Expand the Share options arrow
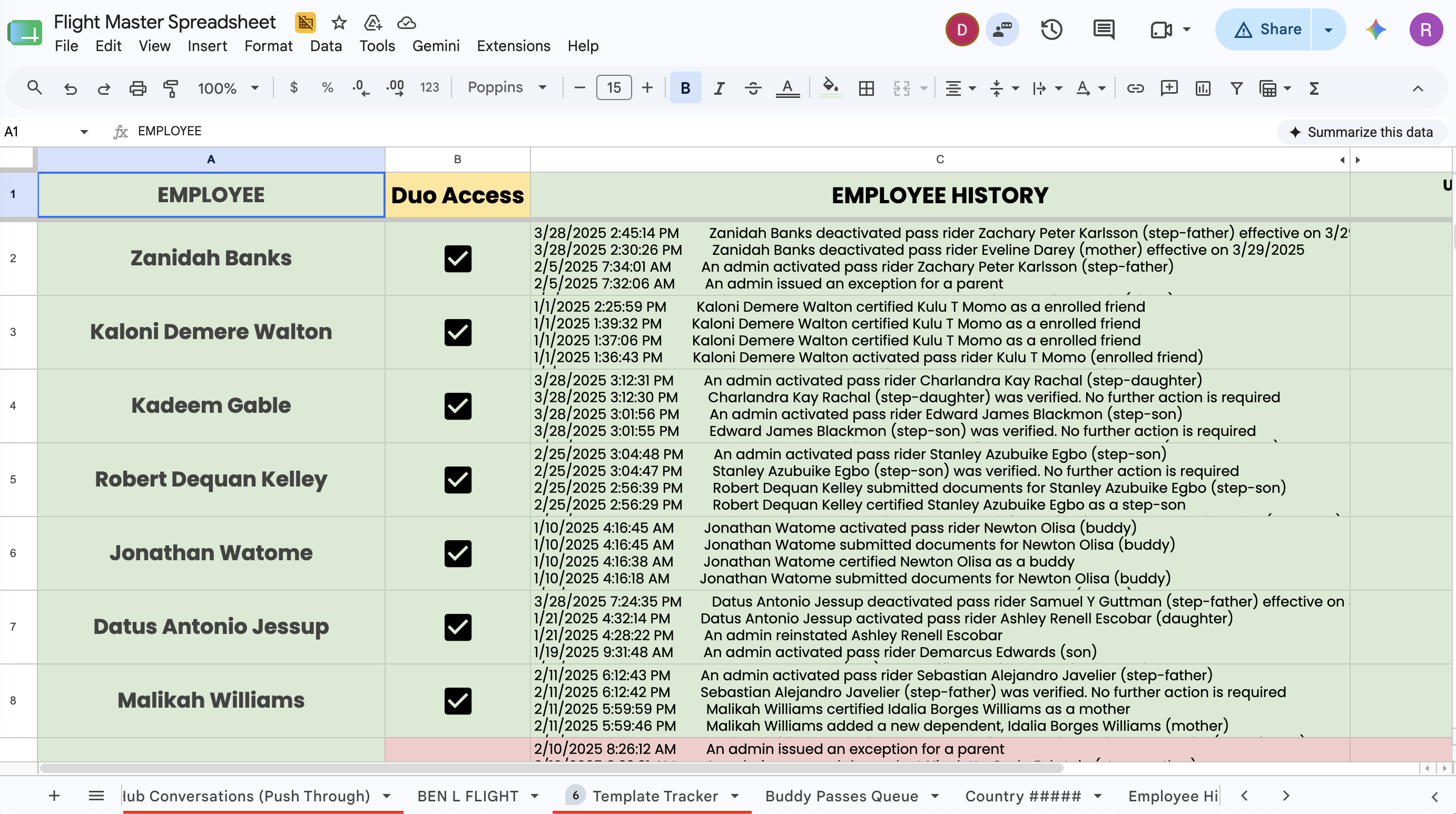This screenshot has width=1456, height=814. click(x=1329, y=29)
